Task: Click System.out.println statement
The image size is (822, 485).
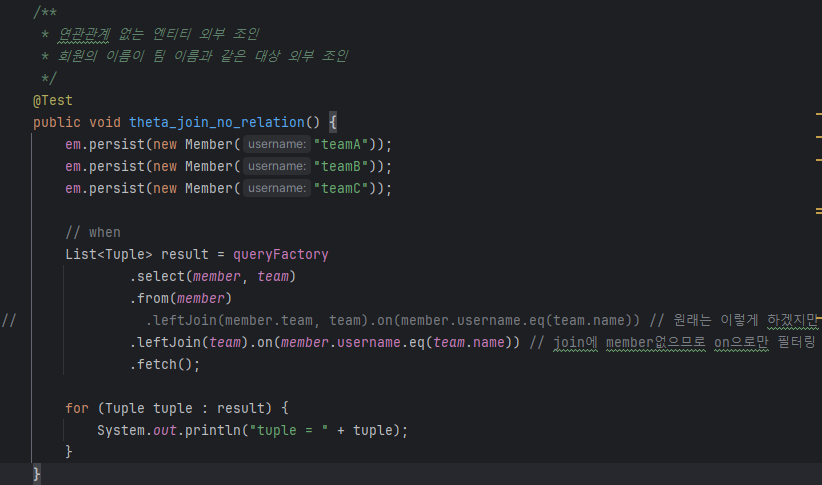Action: (x=252, y=430)
